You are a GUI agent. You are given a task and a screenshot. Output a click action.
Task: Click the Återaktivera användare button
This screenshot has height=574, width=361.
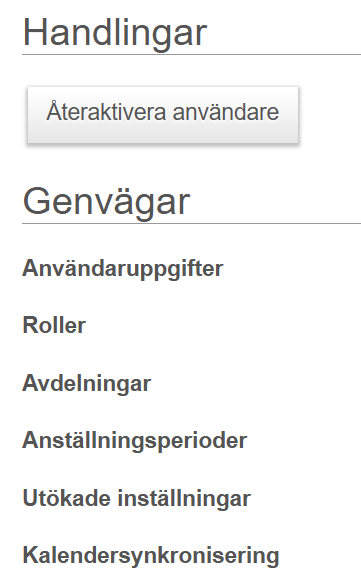pyautogui.click(x=163, y=115)
